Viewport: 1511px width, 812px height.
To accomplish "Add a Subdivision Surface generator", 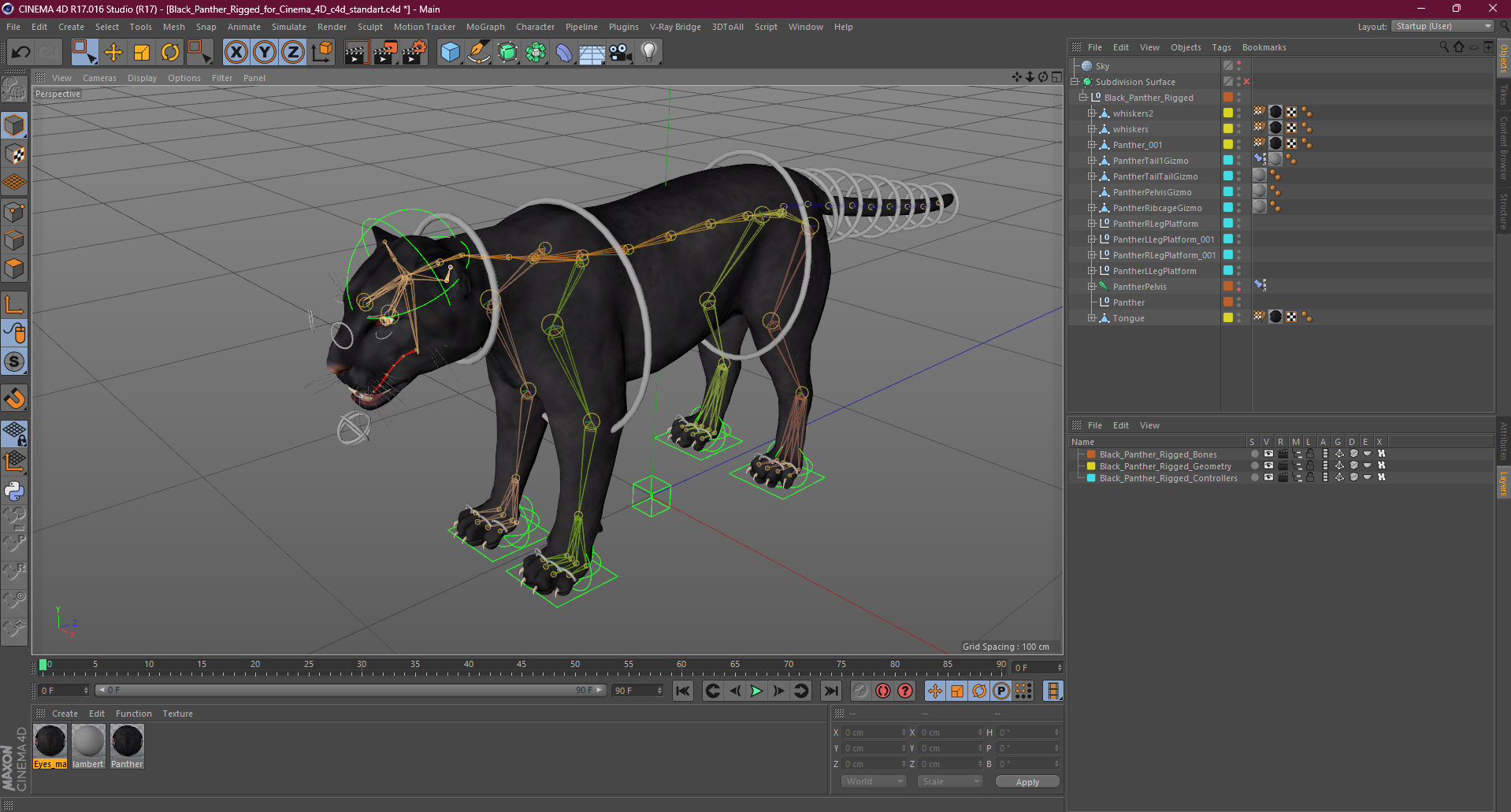I will tap(507, 53).
